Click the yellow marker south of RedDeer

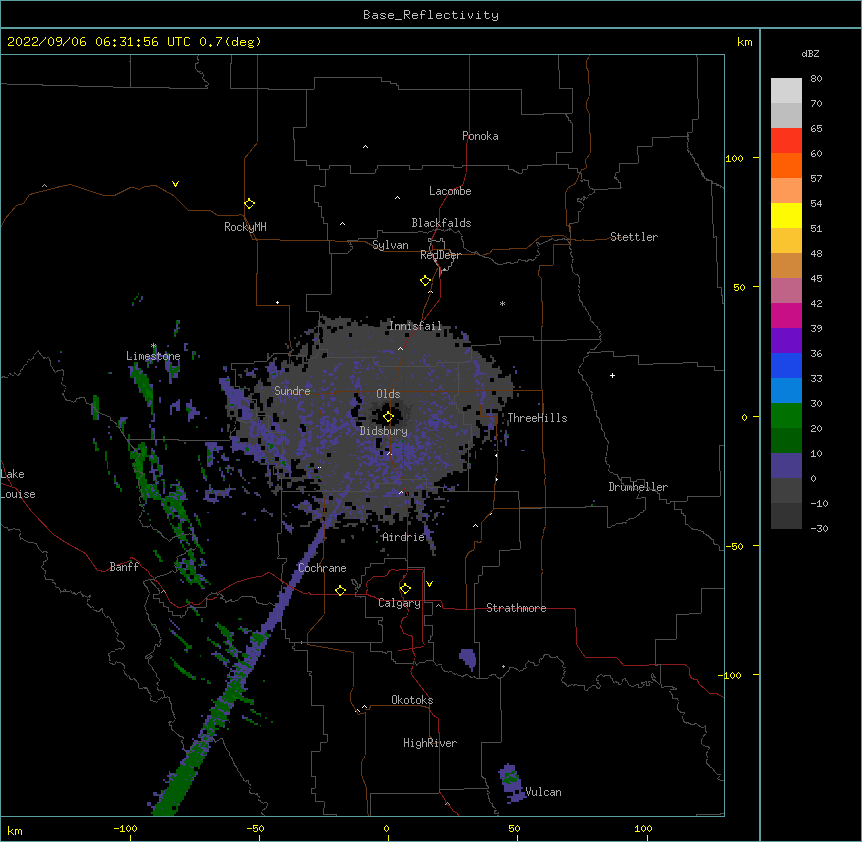(x=425, y=281)
